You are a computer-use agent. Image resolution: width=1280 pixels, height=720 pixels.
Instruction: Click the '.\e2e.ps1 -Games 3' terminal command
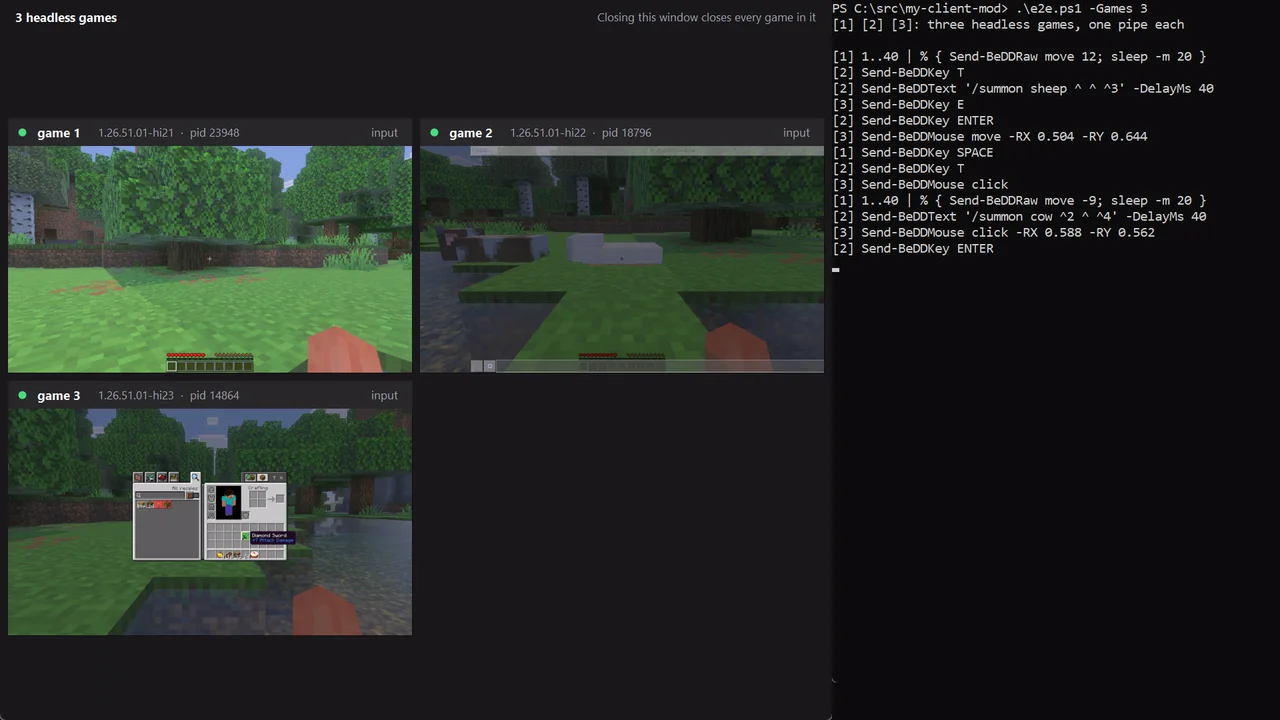(x=1082, y=8)
